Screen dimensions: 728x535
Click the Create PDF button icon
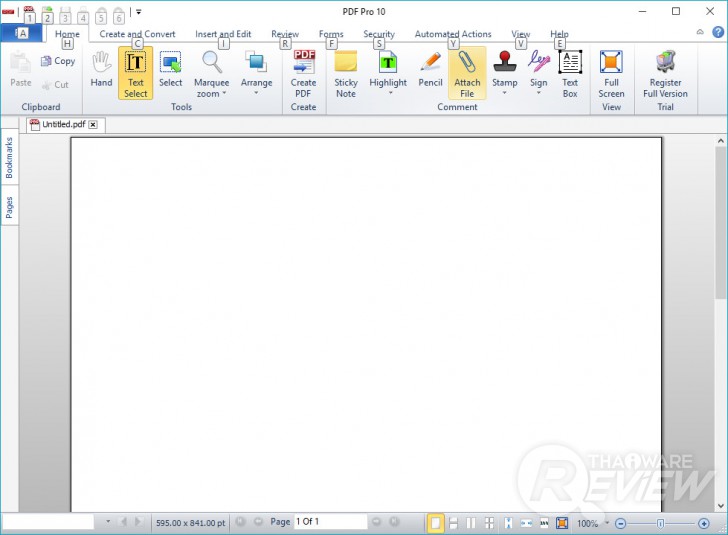[x=304, y=62]
